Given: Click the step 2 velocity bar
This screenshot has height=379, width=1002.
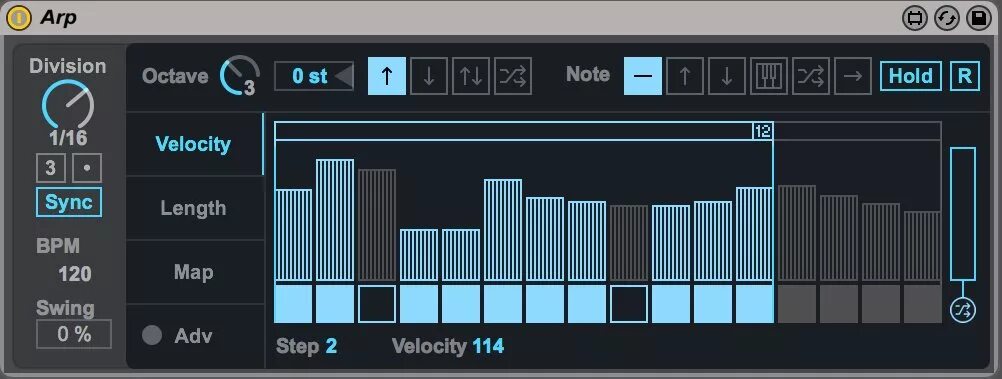Looking at the screenshot, I should coord(335,220).
